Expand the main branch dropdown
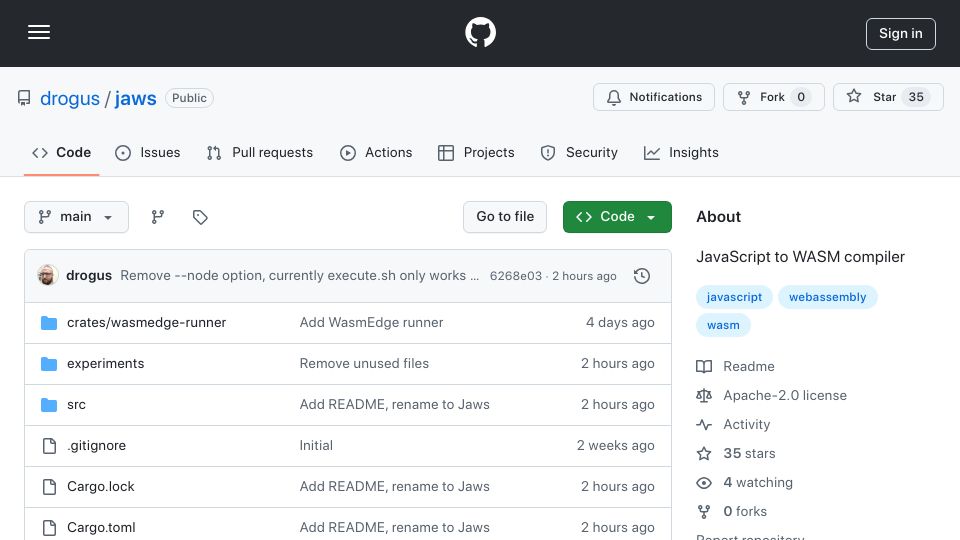The image size is (960, 540). pyautogui.click(x=77, y=217)
